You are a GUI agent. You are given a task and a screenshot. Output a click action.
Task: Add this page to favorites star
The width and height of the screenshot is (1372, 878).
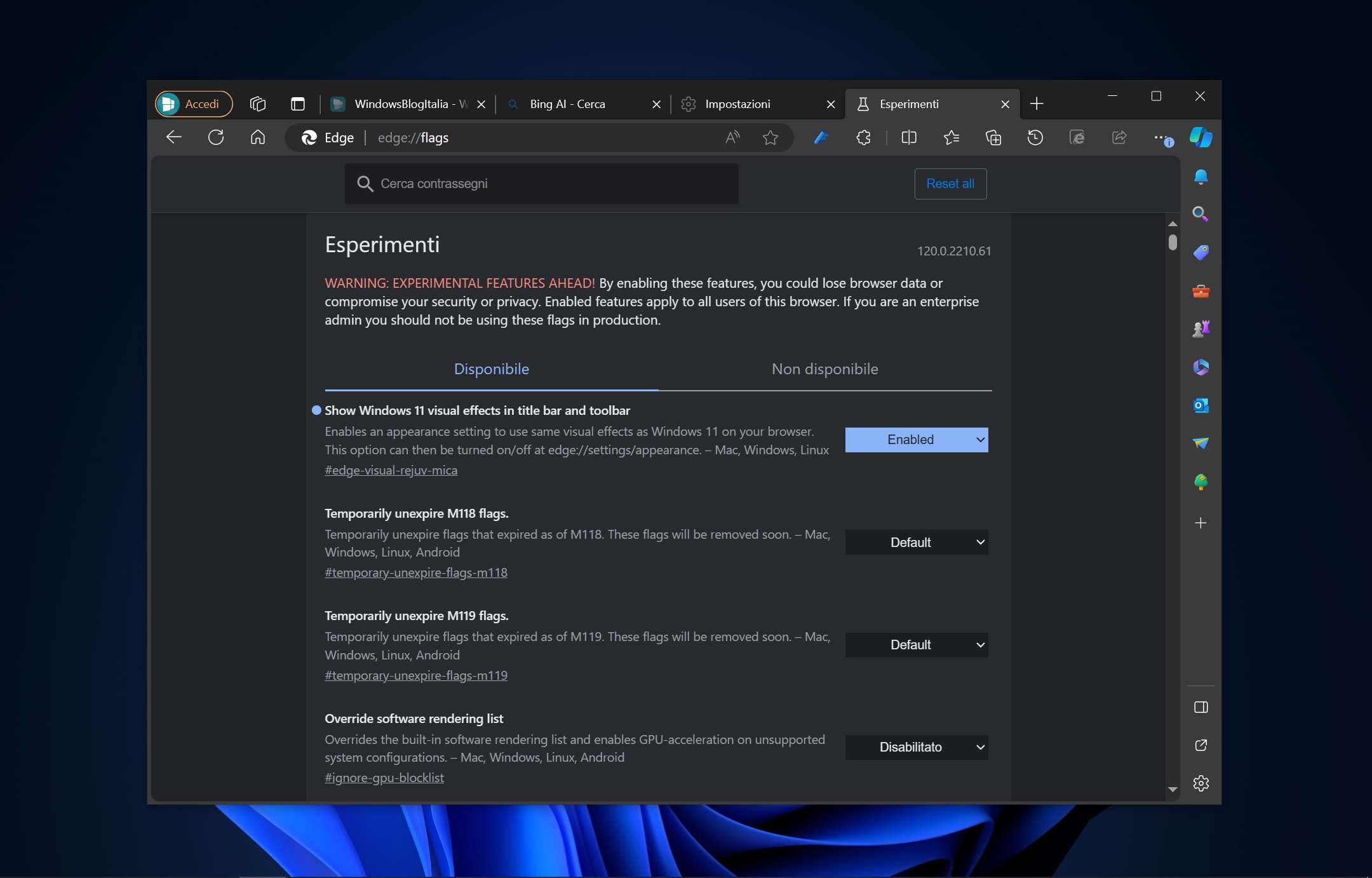(770, 137)
